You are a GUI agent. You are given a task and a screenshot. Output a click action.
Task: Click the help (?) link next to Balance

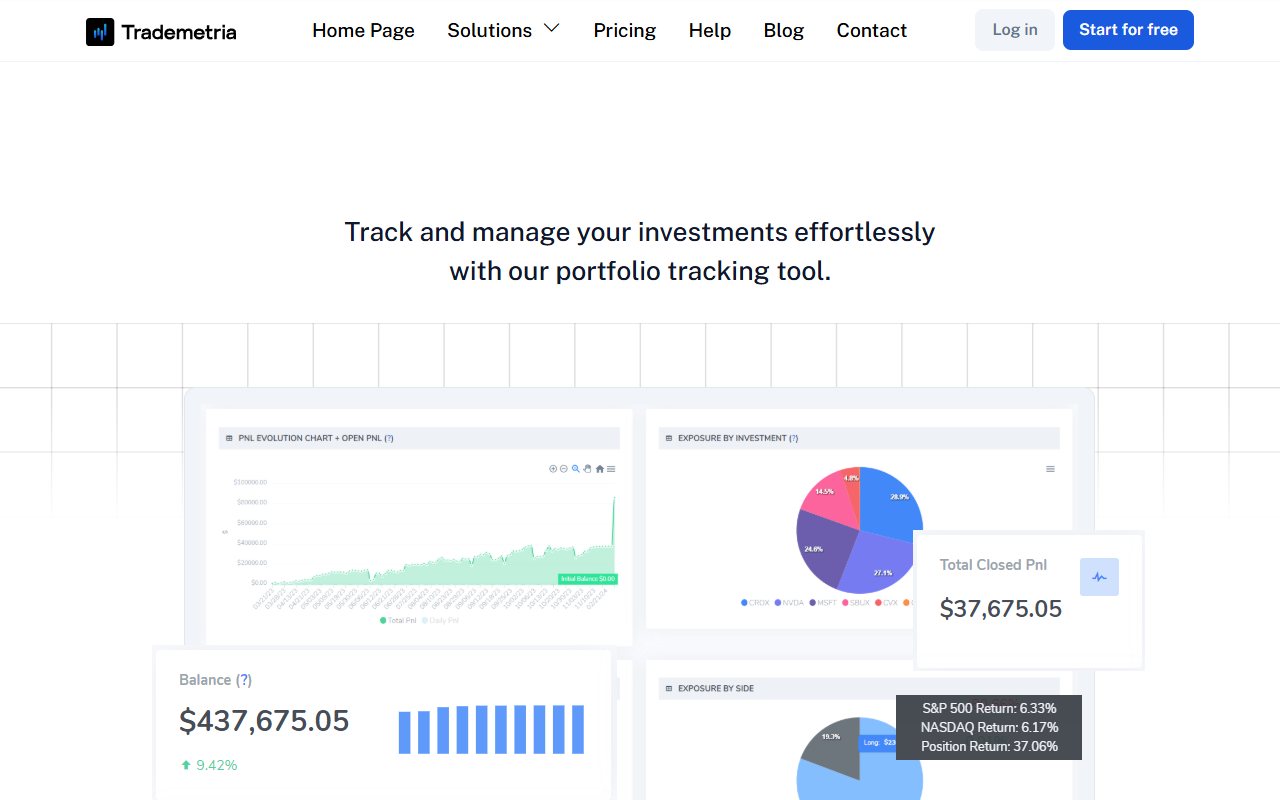(x=244, y=680)
